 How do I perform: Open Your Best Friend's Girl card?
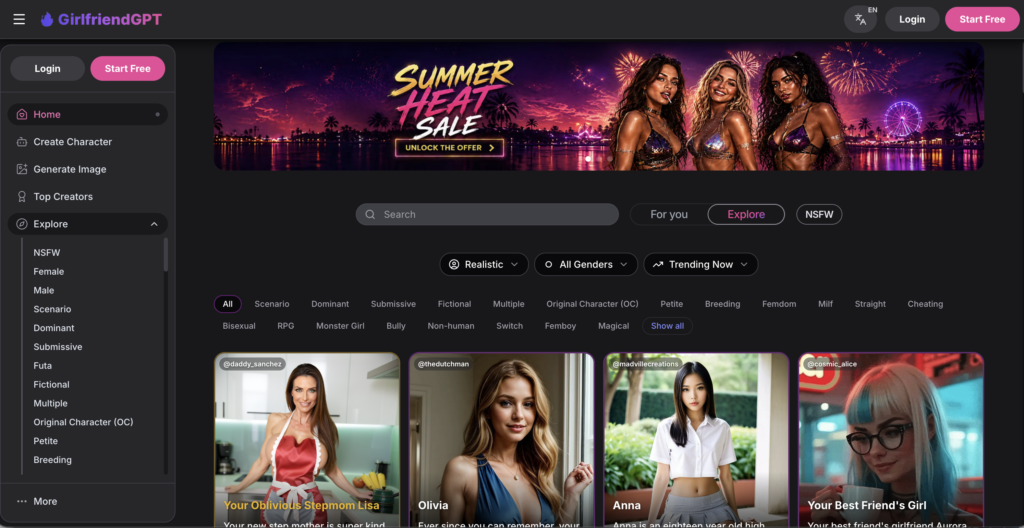[x=891, y=440]
